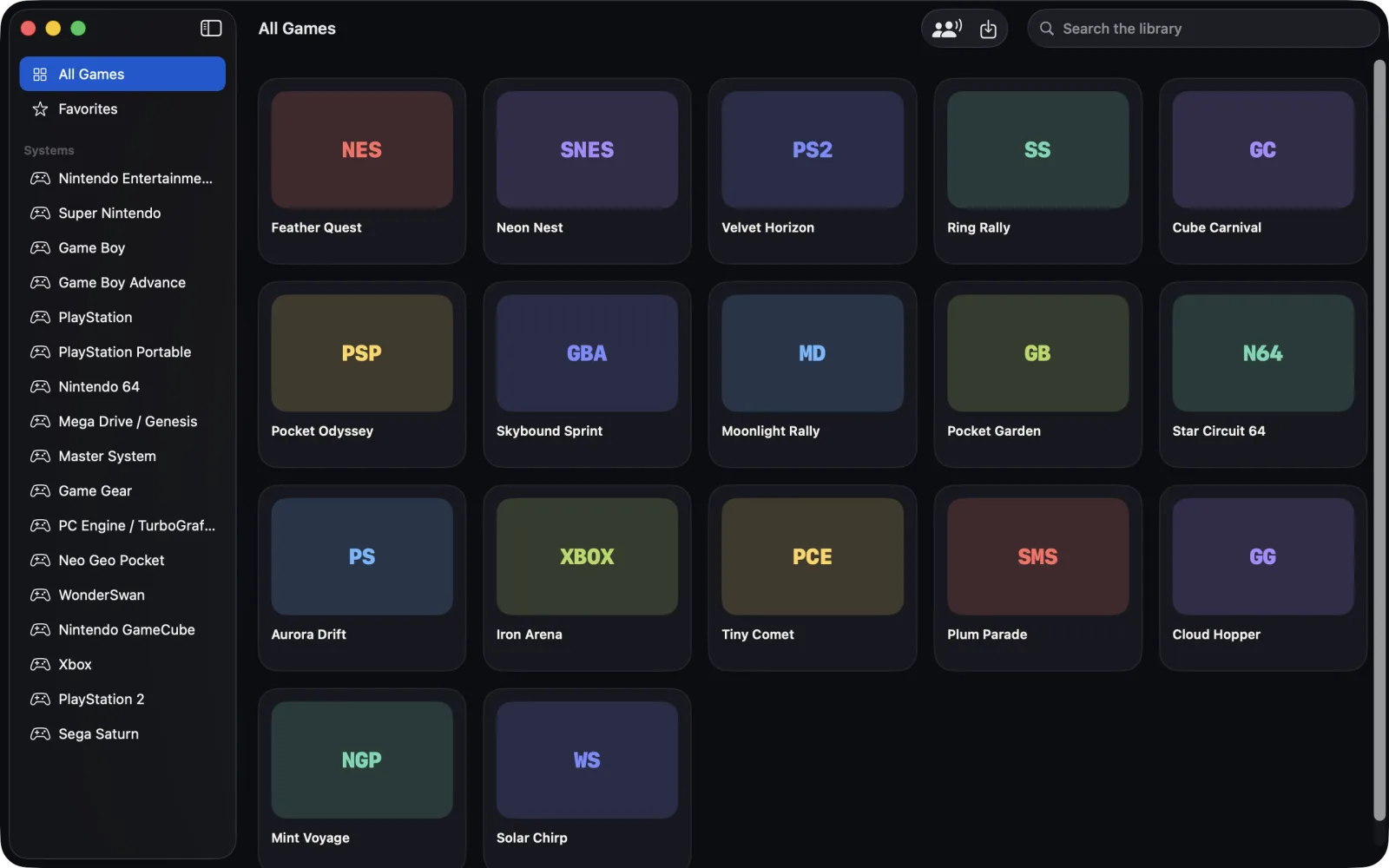Open Skybound Sprint GBA cover
The height and width of the screenshot is (868, 1389).
(x=587, y=353)
